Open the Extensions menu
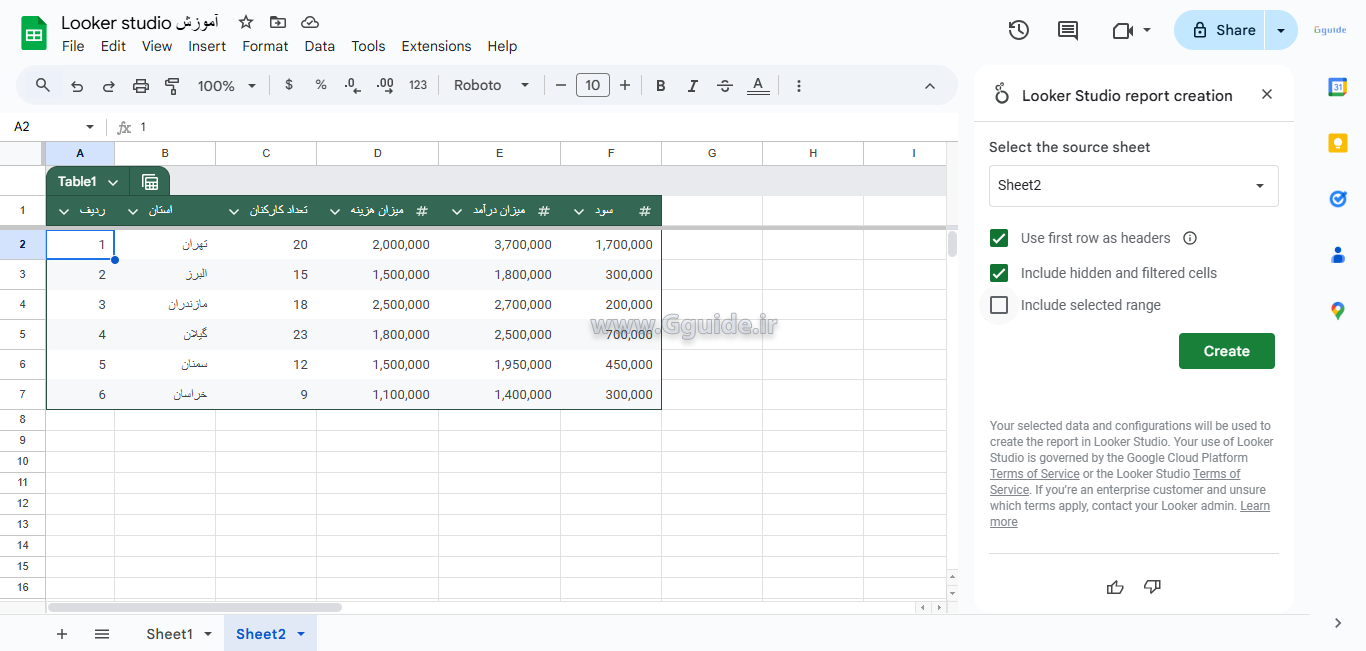 [x=436, y=46]
